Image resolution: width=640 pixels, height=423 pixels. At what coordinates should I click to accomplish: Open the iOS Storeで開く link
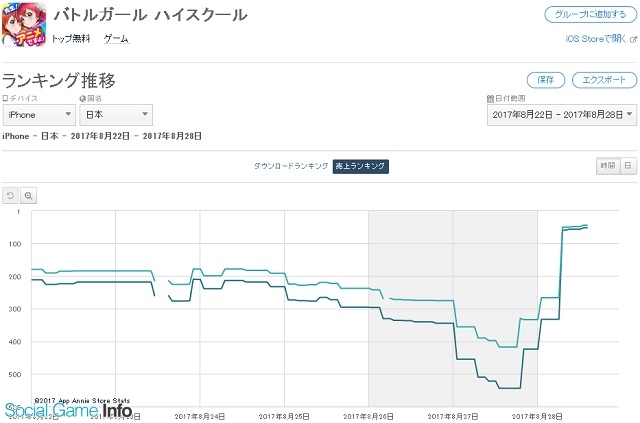coord(596,39)
